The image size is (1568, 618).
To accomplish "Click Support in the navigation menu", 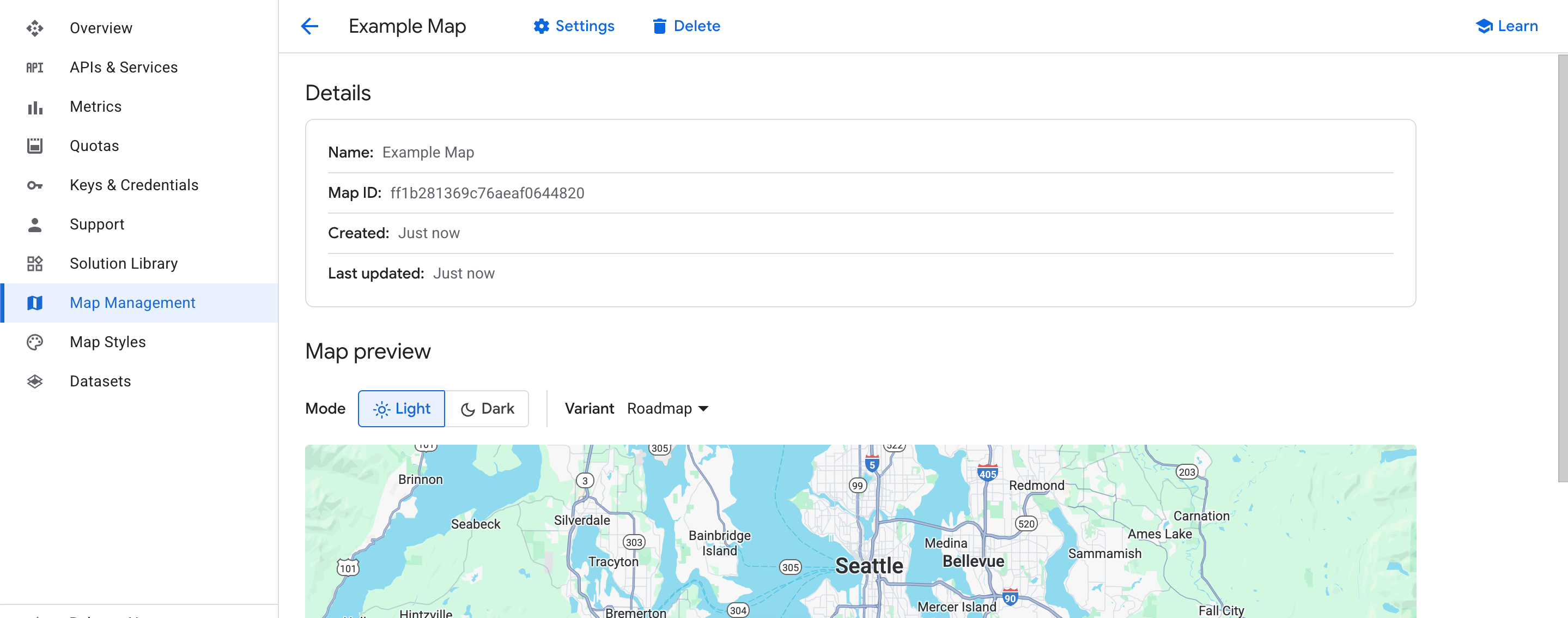I will [97, 224].
